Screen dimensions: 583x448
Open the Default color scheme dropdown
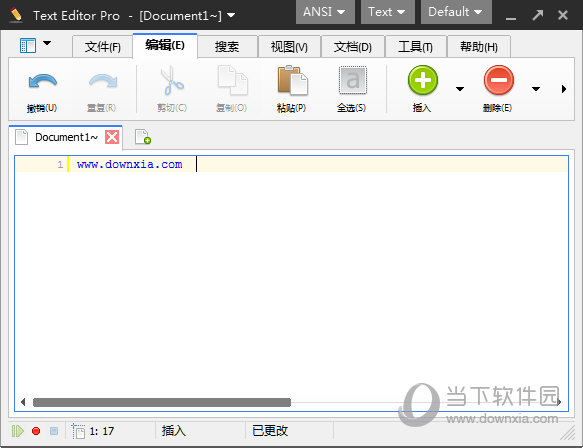click(x=456, y=12)
